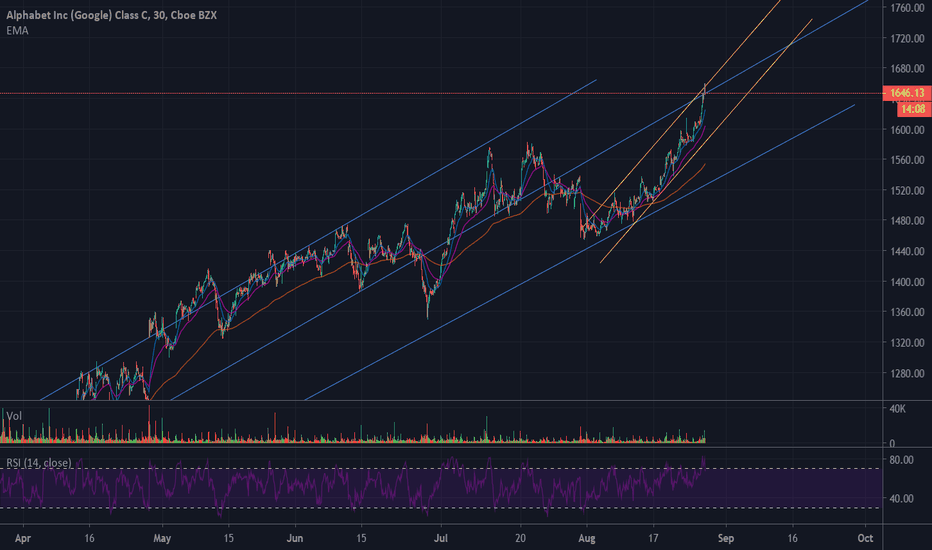Click the Jul date on time axis
This screenshot has width=932, height=550.
click(x=440, y=539)
